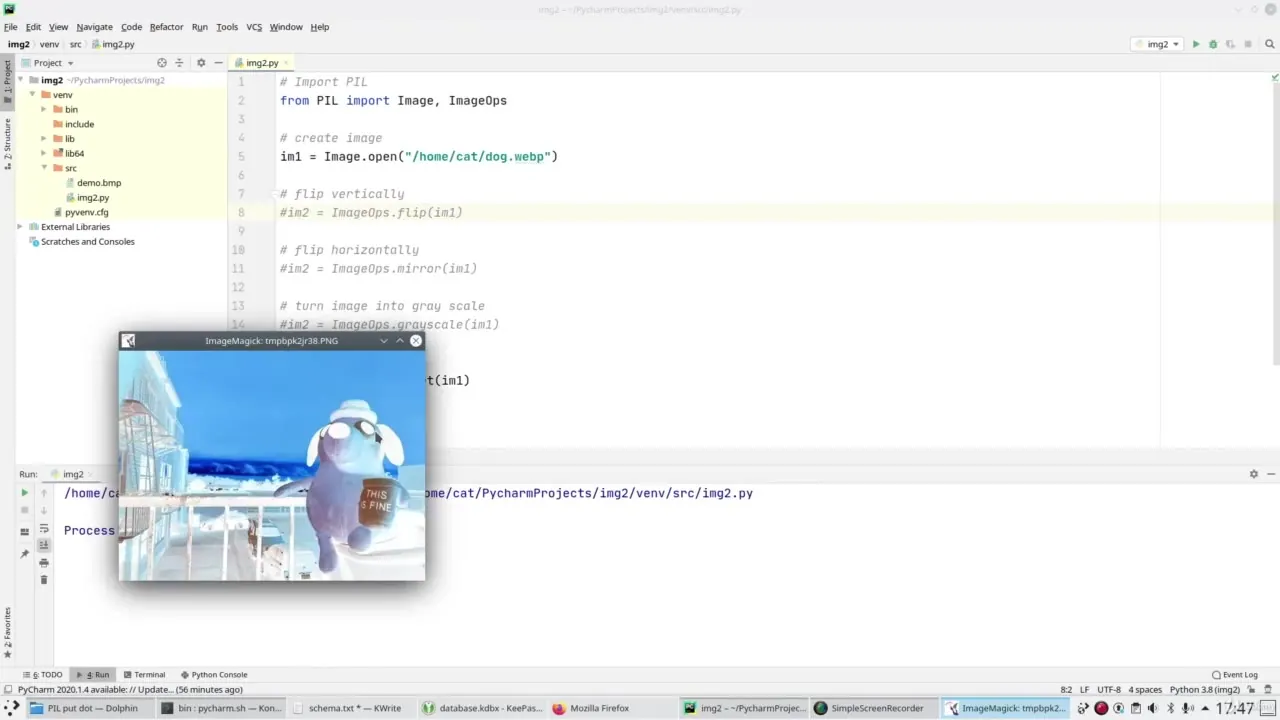Click Python 3.8 (img2) interpreter selector
Viewport: 1280px width, 720px height.
point(1205,689)
